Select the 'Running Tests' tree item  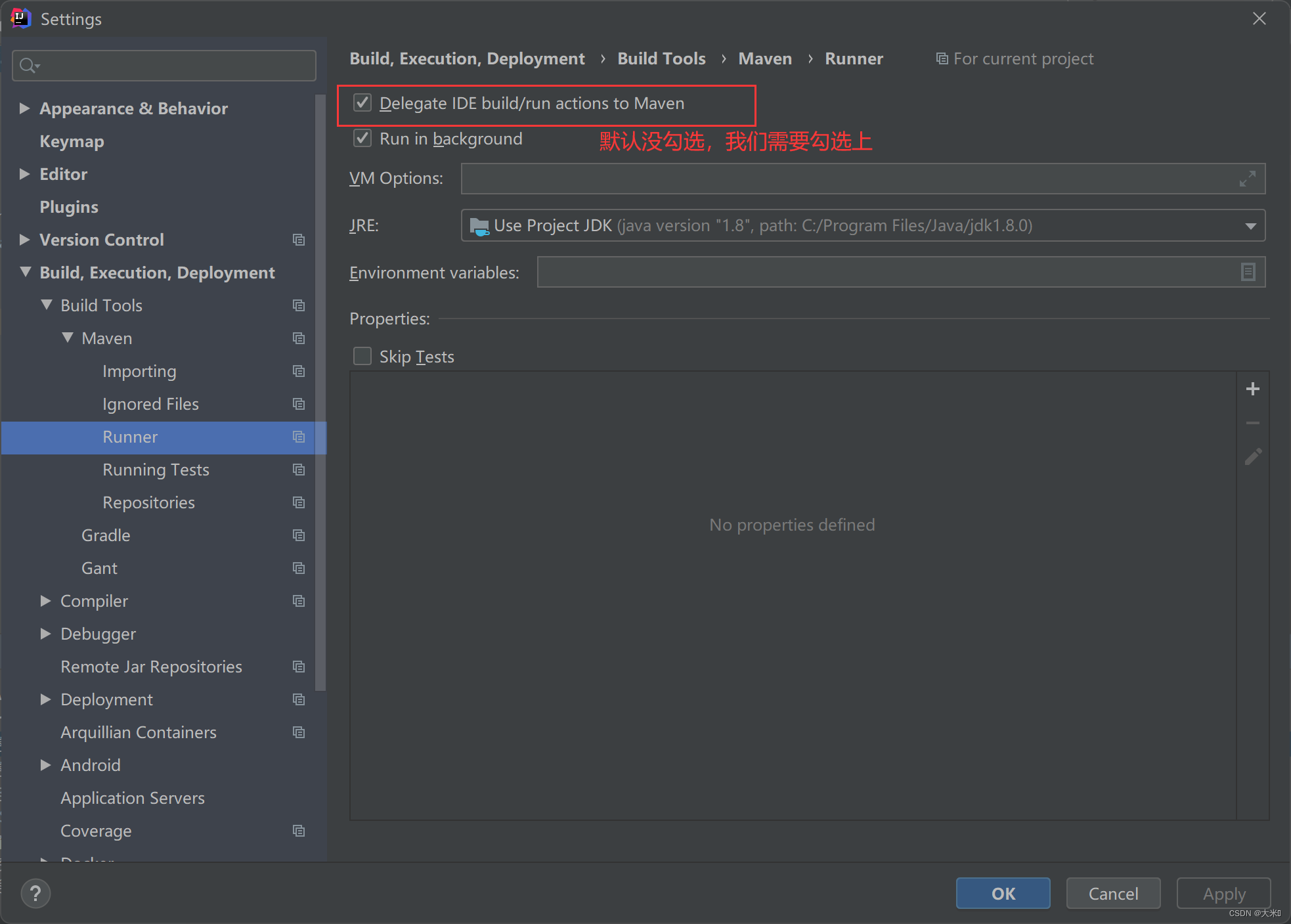tap(156, 470)
